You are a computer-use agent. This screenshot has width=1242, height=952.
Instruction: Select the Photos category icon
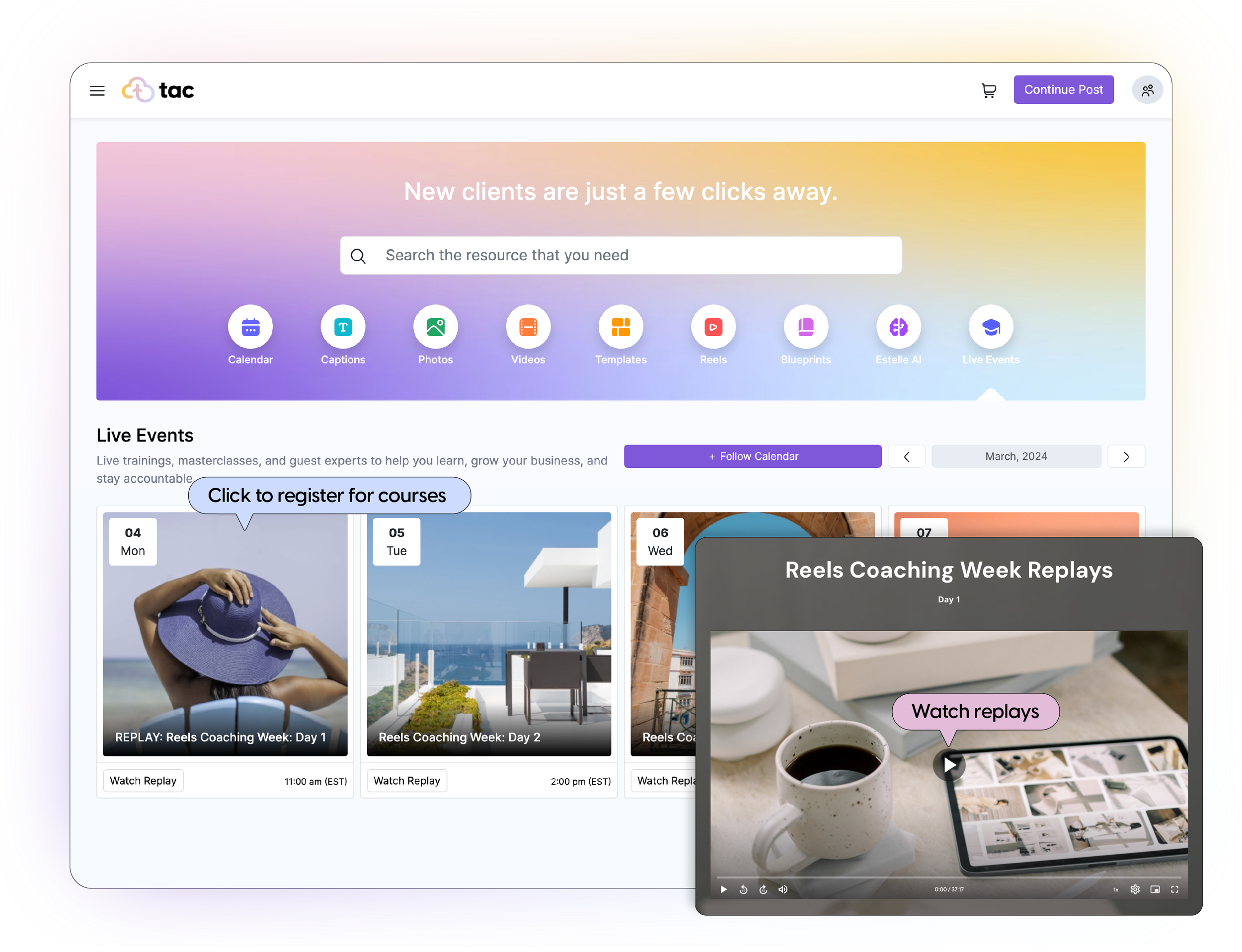tap(435, 327)
